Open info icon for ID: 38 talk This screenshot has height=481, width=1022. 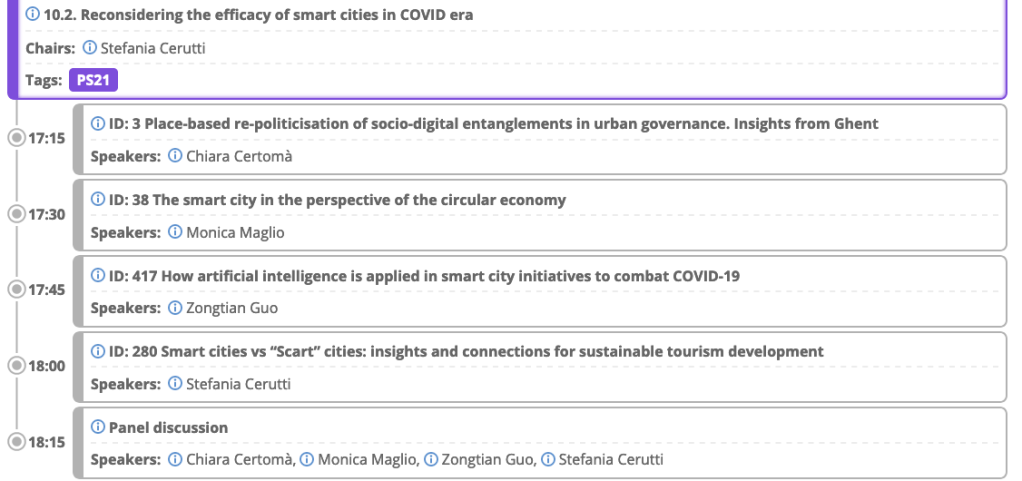(98, 200)
